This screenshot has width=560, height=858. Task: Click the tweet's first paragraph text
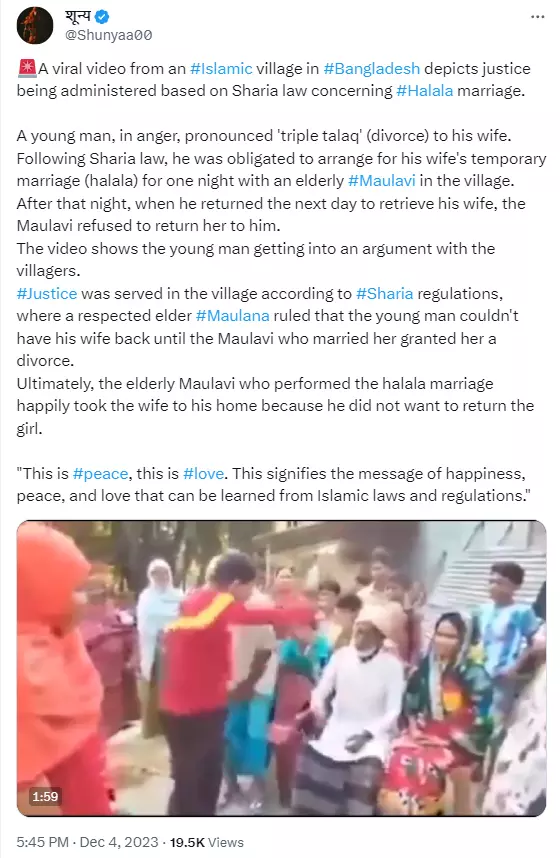pos(273,79)
